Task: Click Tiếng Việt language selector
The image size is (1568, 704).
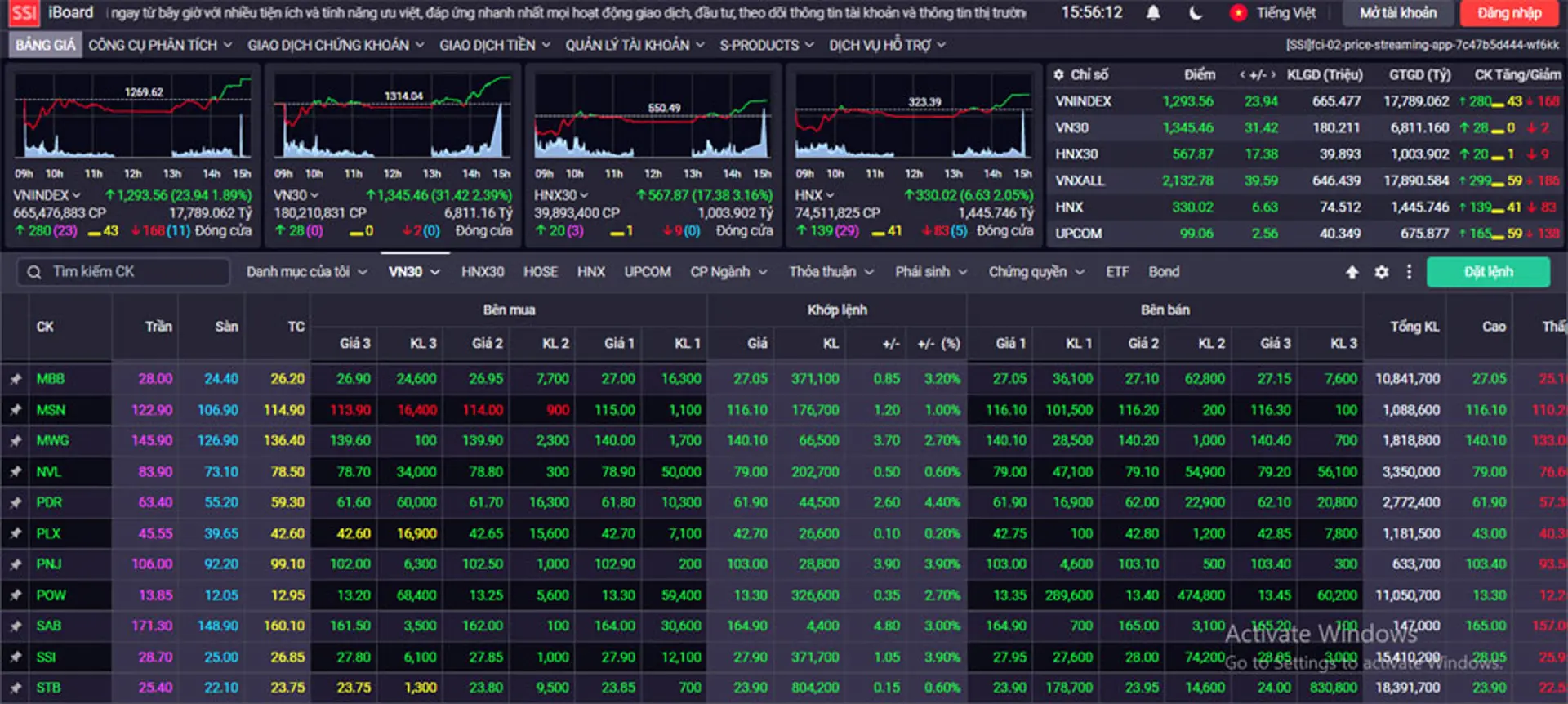Action: click(1286, 13)
